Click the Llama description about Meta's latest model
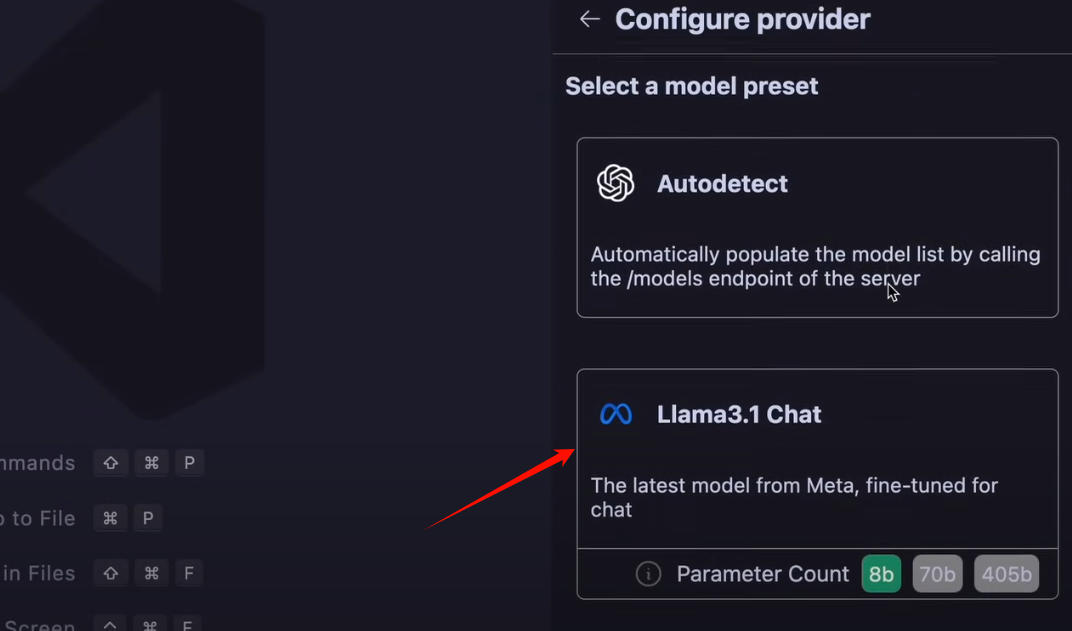 (x=794, y=497)
